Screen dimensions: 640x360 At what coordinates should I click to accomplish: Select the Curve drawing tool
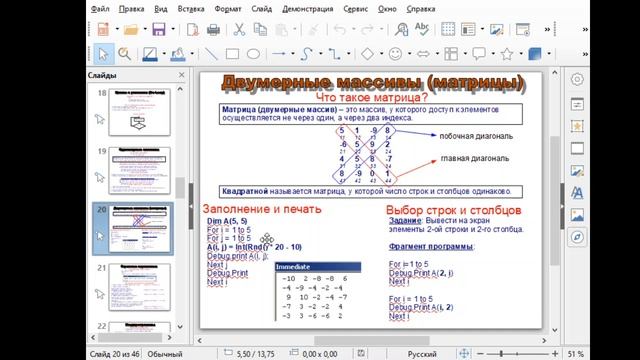coord(306,54)
